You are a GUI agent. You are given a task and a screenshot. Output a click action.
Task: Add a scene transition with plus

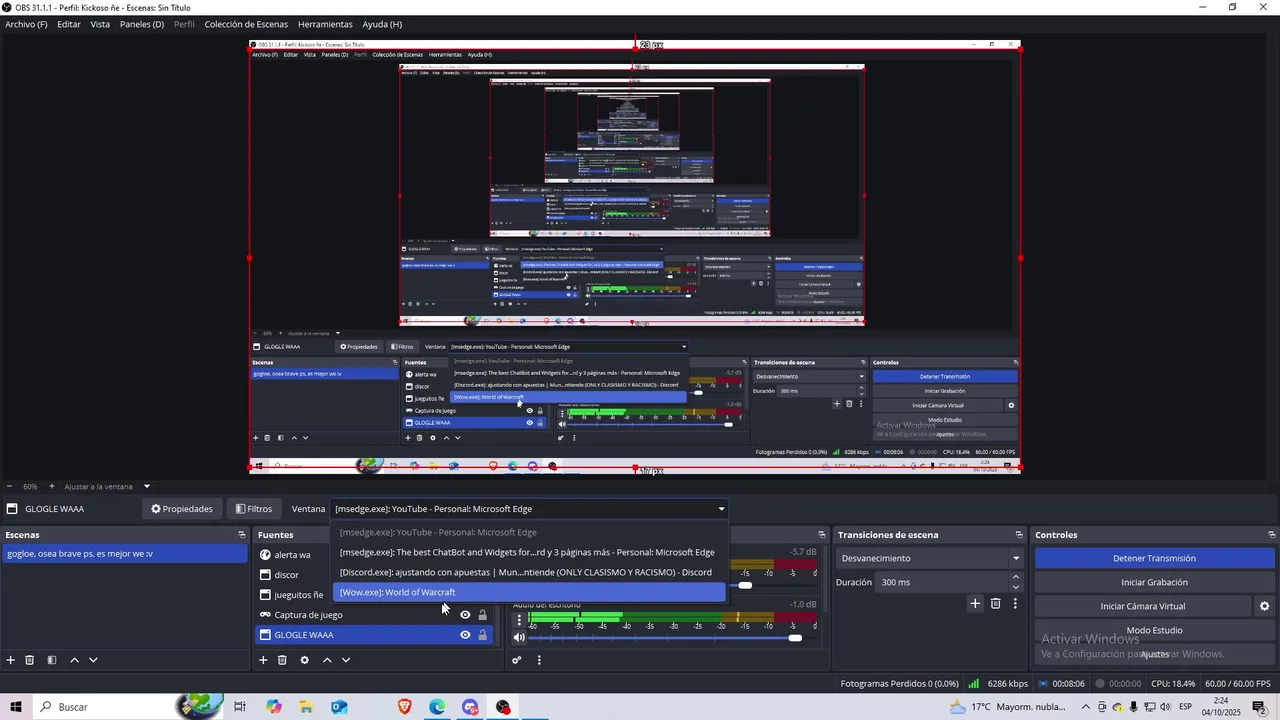(x=975, y=603)
